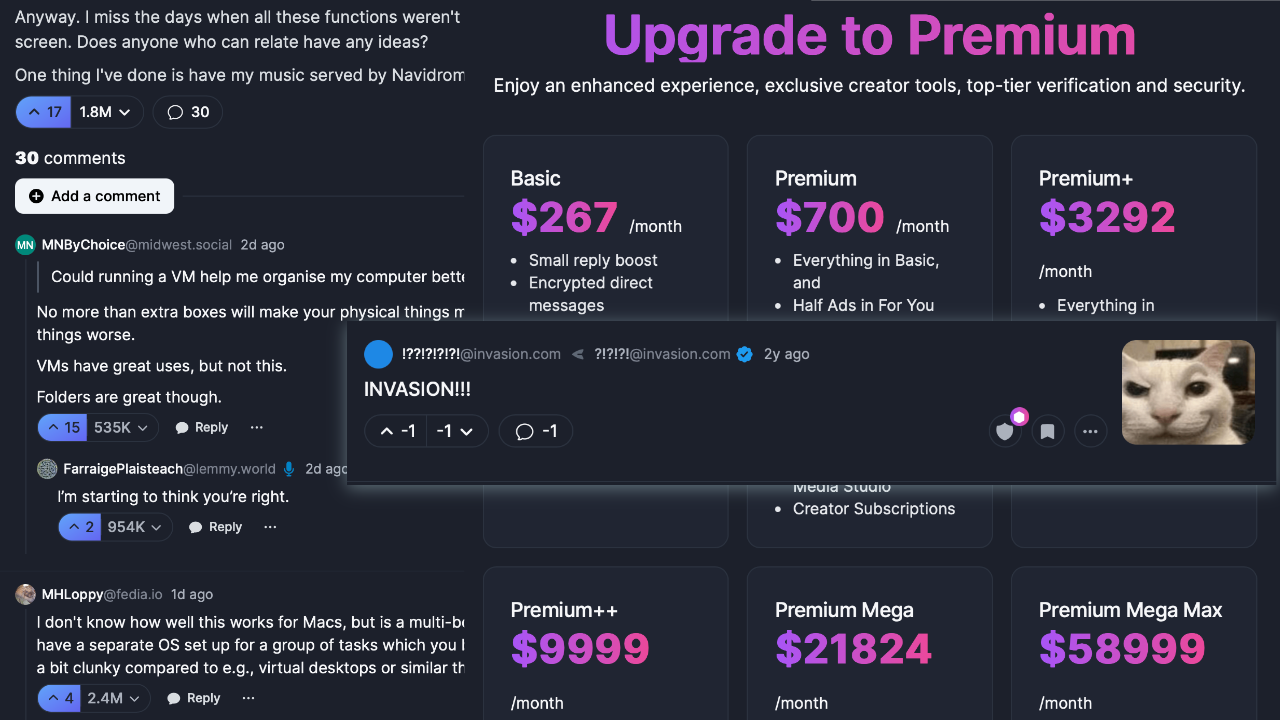Bookmark the INVASION!!! post
The height and width of the screenshot is (720, 1280).
click(x=1048, y=431)
